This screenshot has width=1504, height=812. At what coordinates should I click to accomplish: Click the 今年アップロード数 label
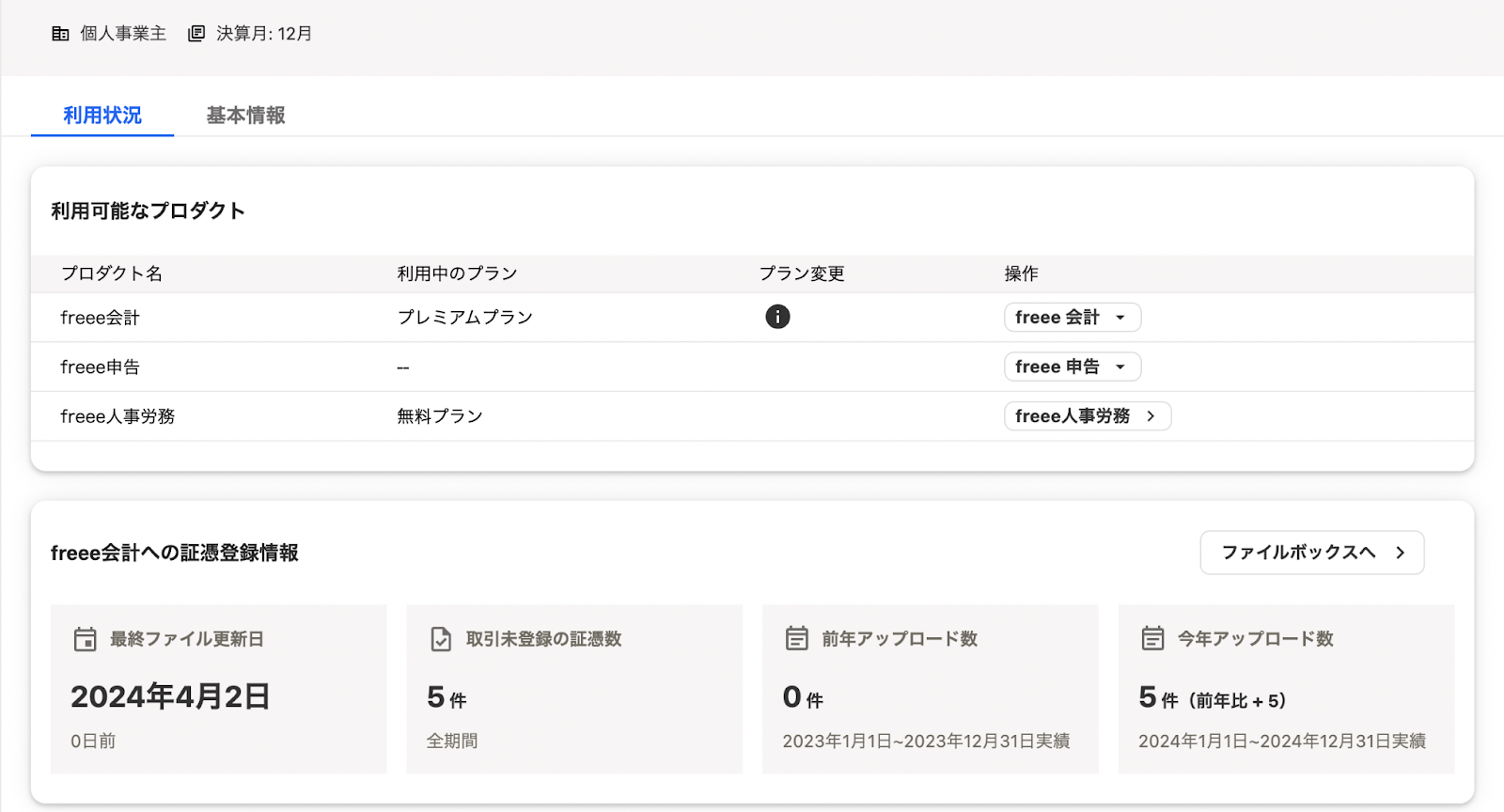pyautogui.click(x=1256, y=639)
